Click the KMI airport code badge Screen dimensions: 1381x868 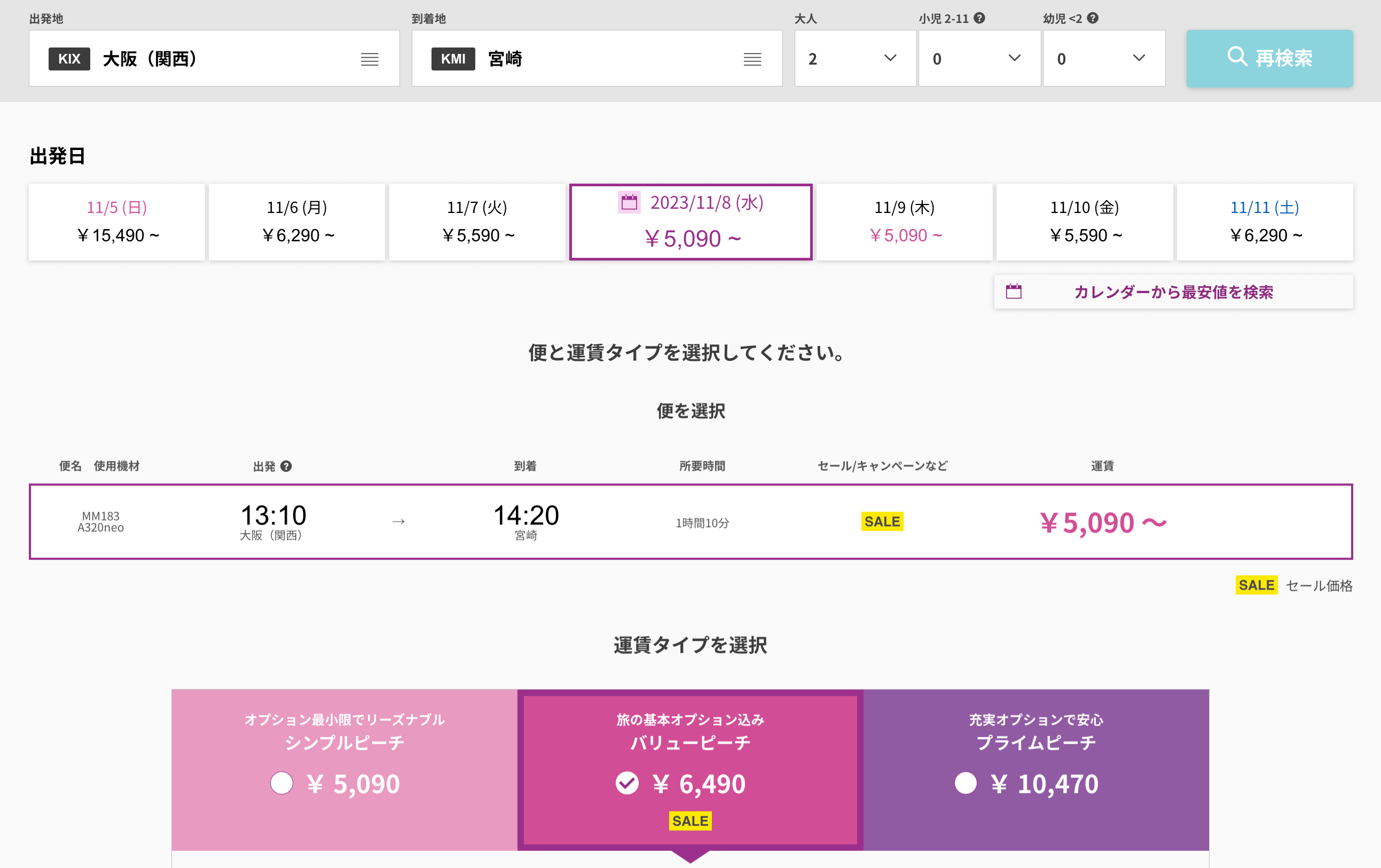point(452,59)
